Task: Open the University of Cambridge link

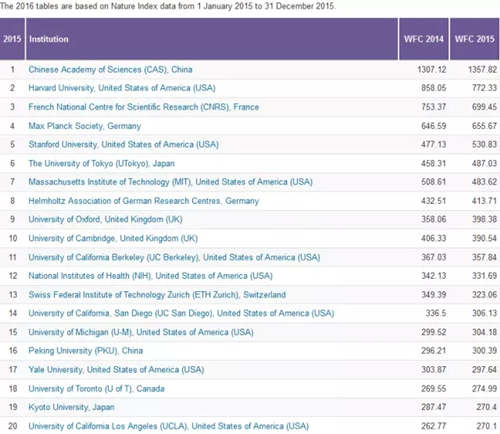Action: tap(113, 238)
